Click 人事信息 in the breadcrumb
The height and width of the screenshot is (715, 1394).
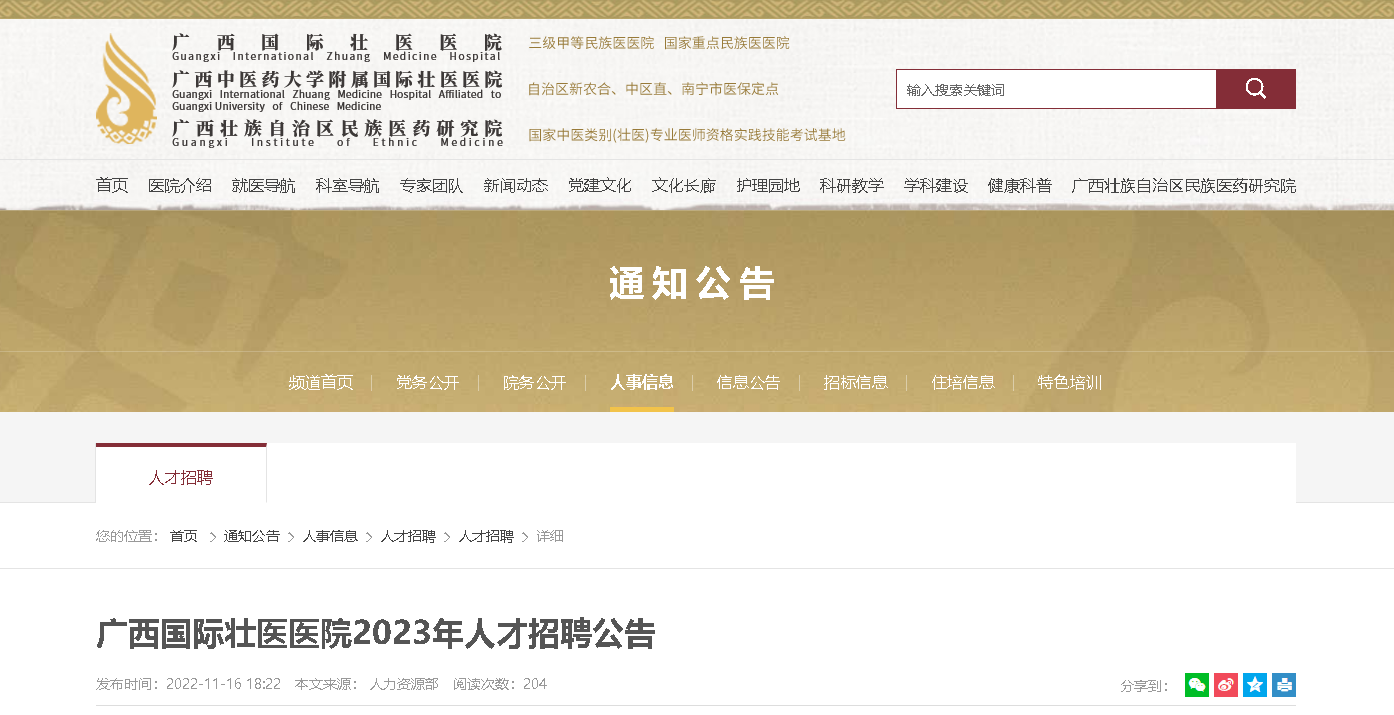[330, 536]
